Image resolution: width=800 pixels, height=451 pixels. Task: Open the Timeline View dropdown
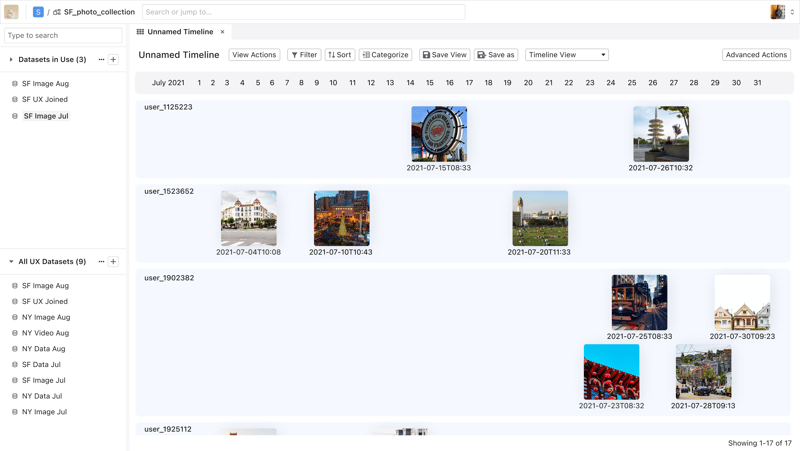tap(567, 55)
